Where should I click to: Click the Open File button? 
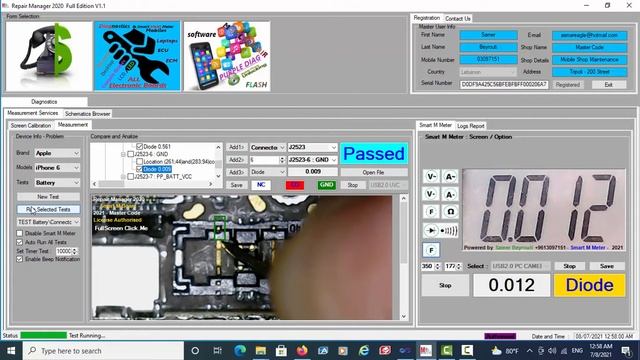[373, 173]
